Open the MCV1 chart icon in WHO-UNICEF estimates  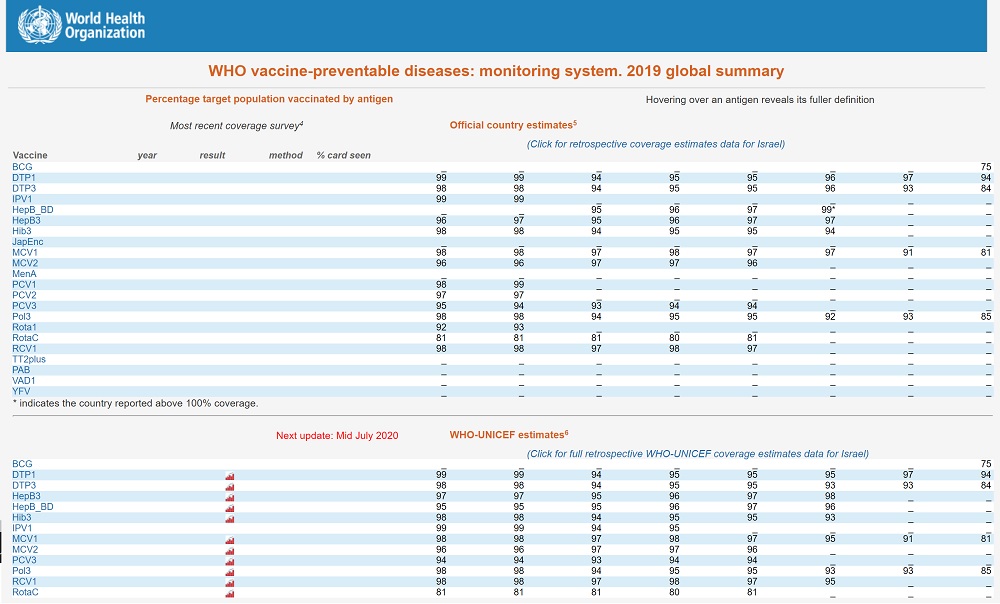230,540
